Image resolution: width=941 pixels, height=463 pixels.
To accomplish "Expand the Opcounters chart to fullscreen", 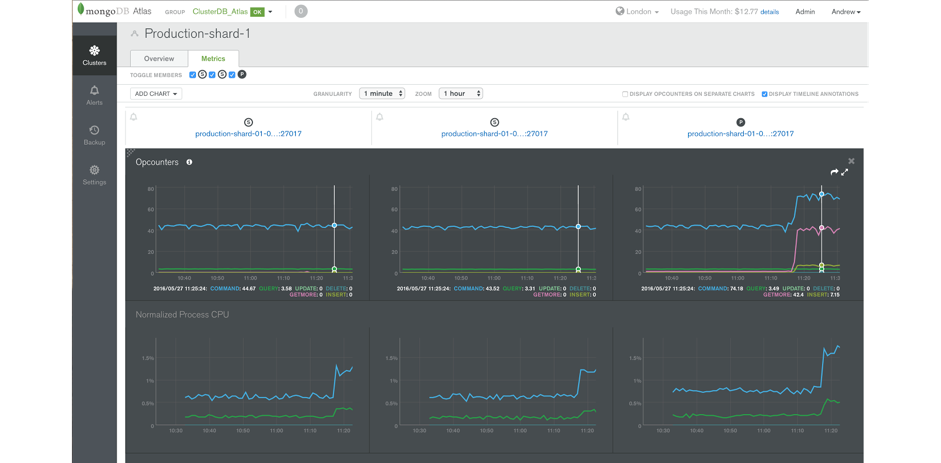I will [844, 172].
